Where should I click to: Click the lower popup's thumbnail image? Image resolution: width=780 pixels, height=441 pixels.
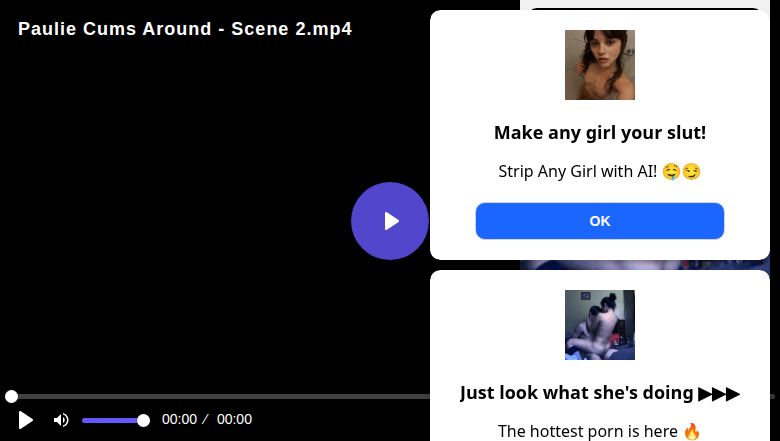tap(599, 325)
